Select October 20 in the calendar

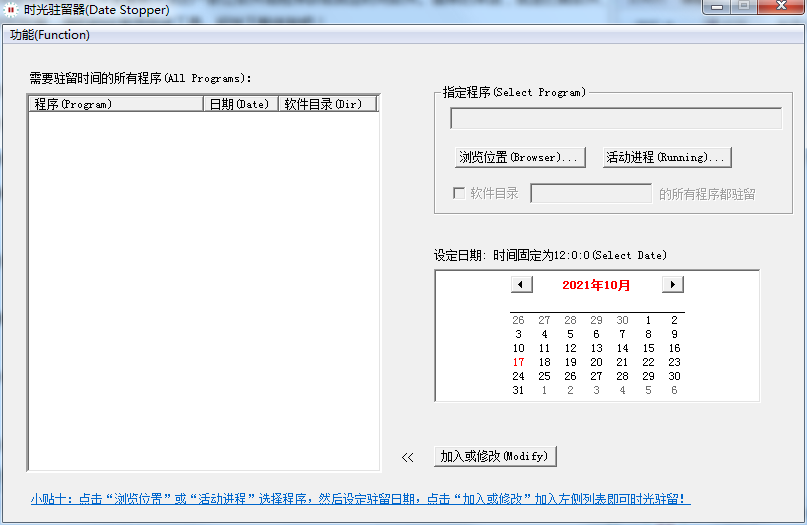597,362
